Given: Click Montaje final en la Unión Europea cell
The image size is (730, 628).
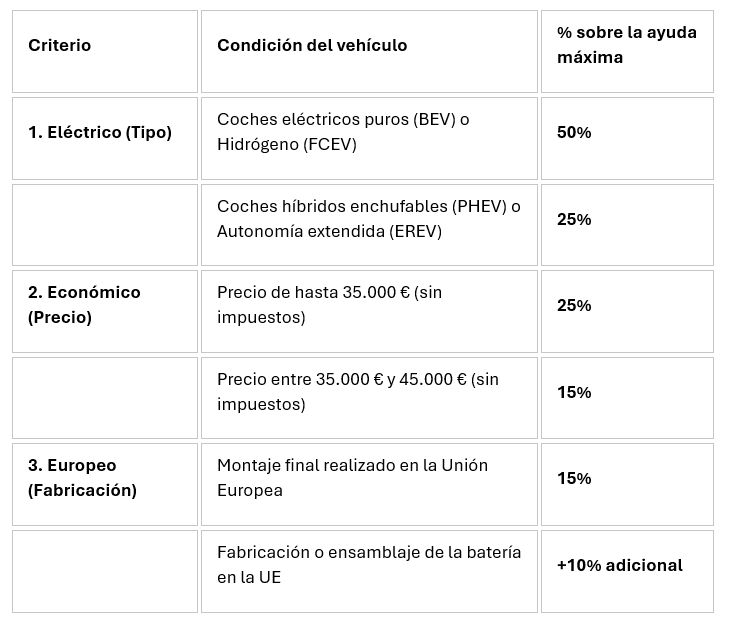Looking at the screenshot, I should (369, 485).
